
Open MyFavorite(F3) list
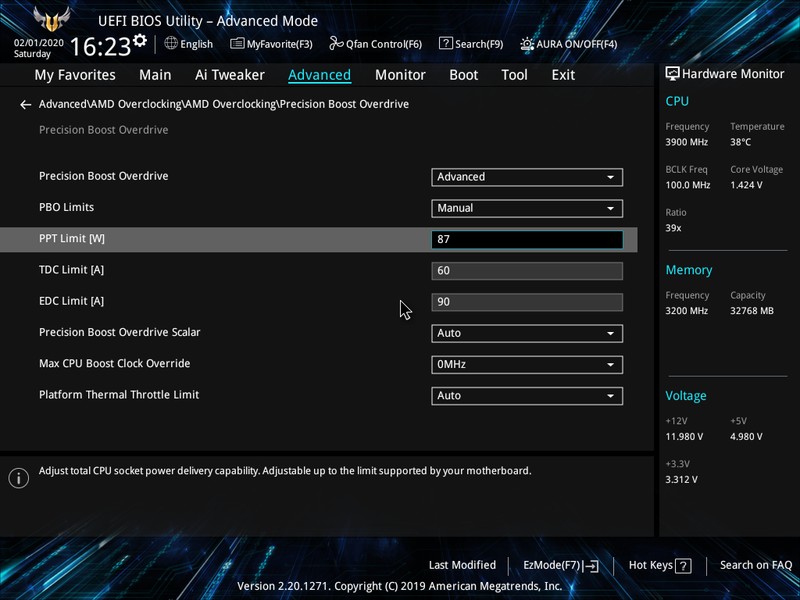(271, 44)
